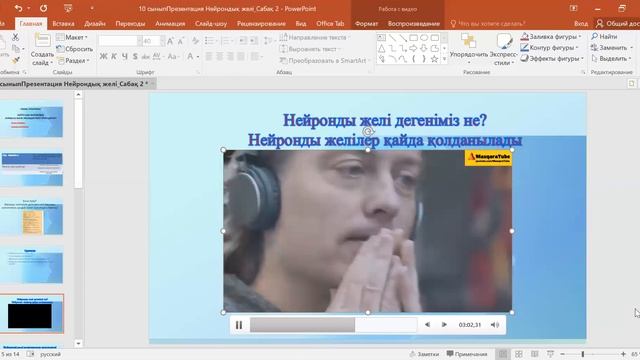Click the Decrease Font Size icon

click(181, 40)
